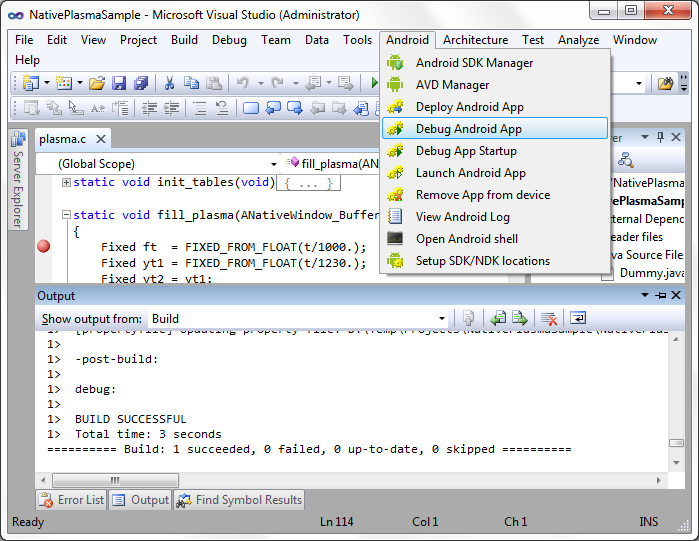Select Debug App Startup entry
The height and width of the screenshot is (541, 699).
click(495, 151)
